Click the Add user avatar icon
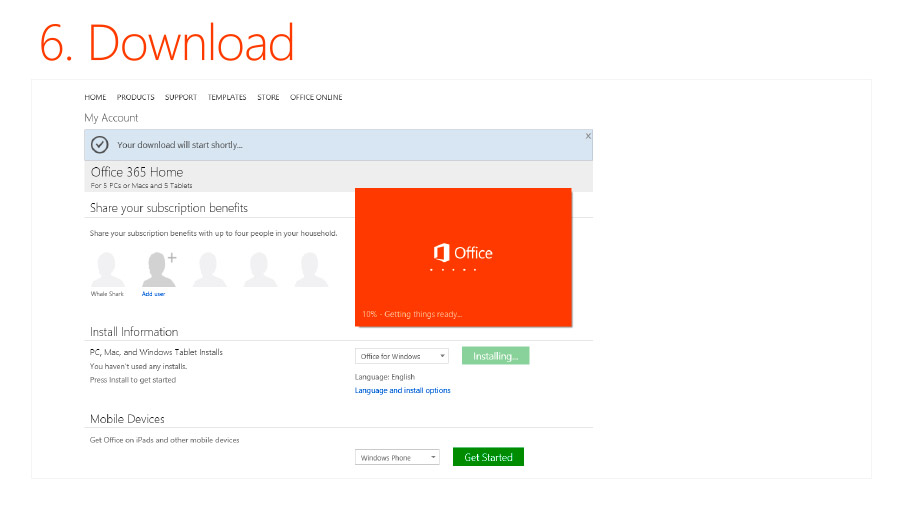The height and width of the screenshot is (506, 900). [x=159, y=269]
